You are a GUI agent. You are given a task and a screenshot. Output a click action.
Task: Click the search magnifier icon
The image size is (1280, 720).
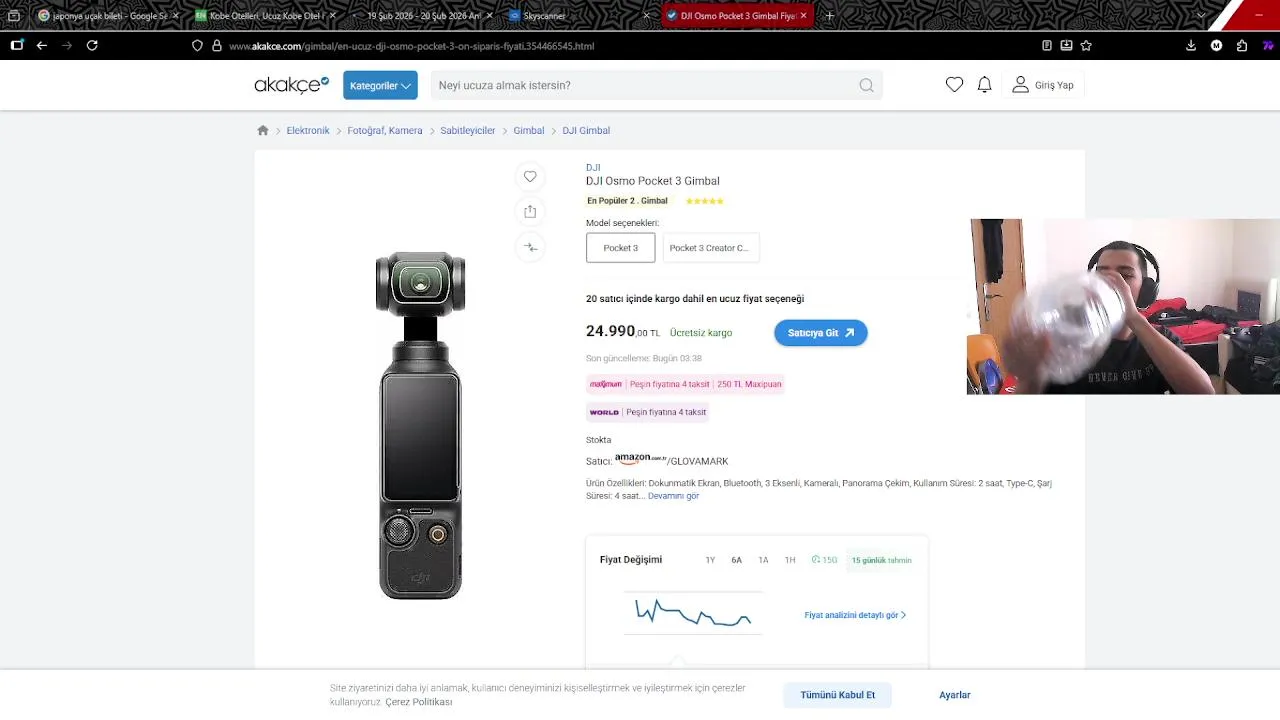point(866,85)
